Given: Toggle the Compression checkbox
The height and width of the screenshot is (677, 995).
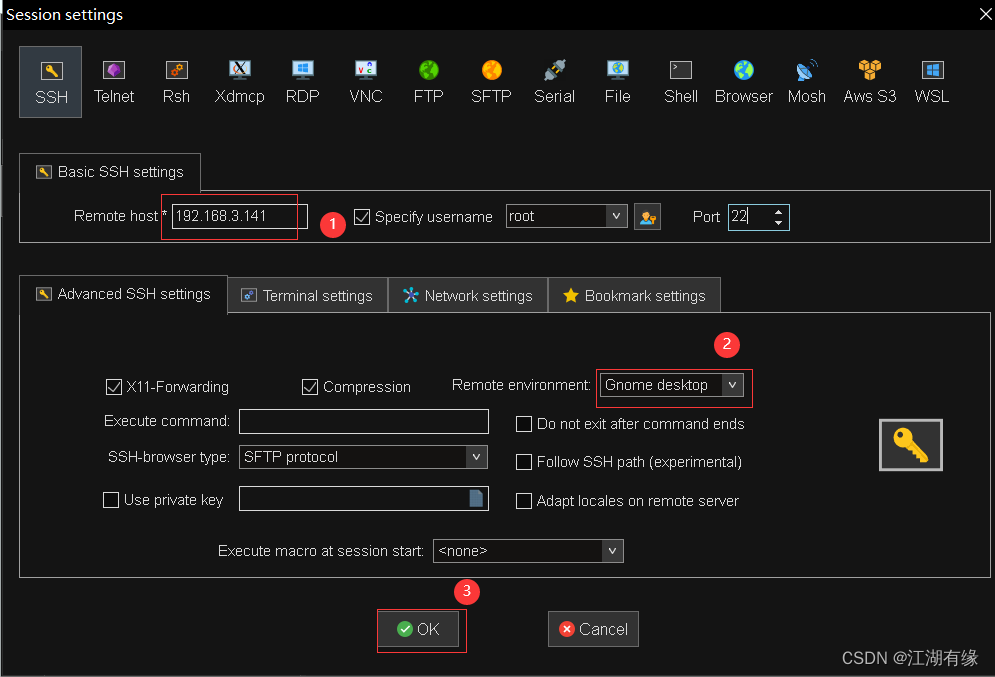Looking at the screenshot, I should (310, 387).
